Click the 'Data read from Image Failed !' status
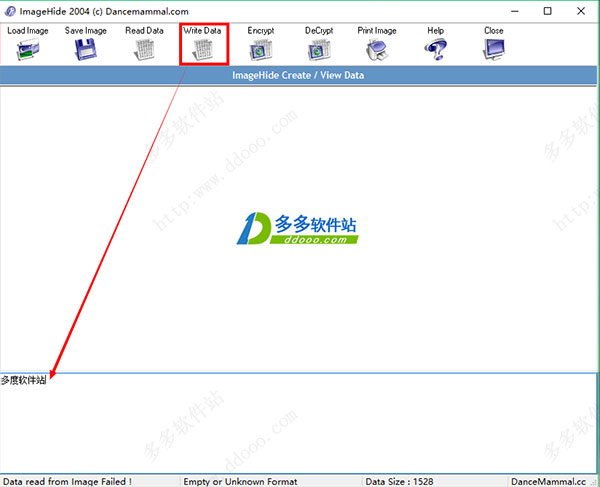The height and width of the screenshot is (487, 600). click(68, 481)
